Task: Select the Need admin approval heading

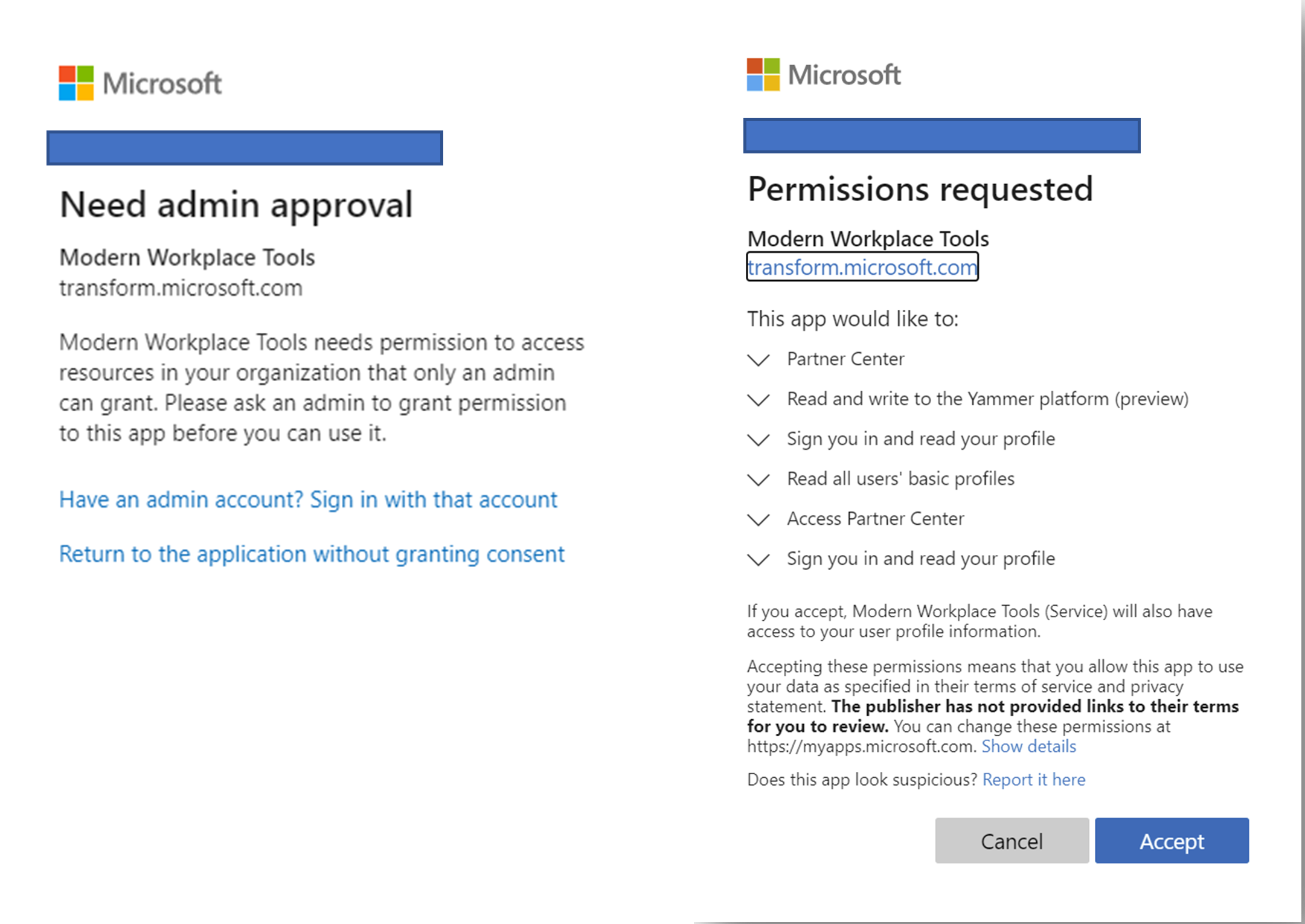Action: (236, 205)
